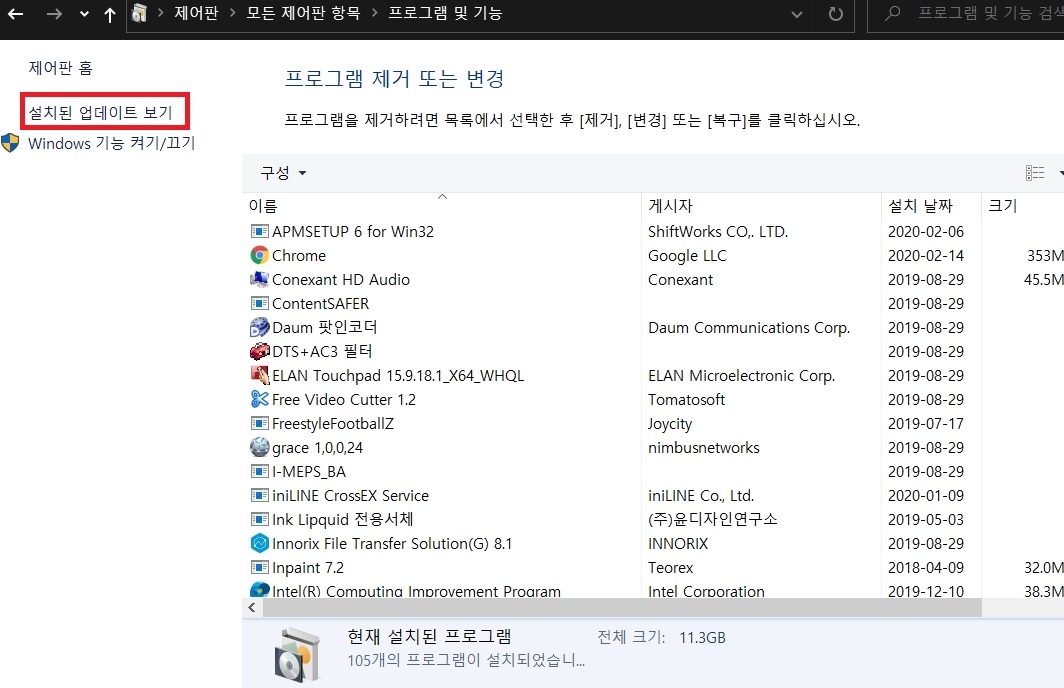Open the recent locations chevron
1064x688 pixels.
point(84,14)
